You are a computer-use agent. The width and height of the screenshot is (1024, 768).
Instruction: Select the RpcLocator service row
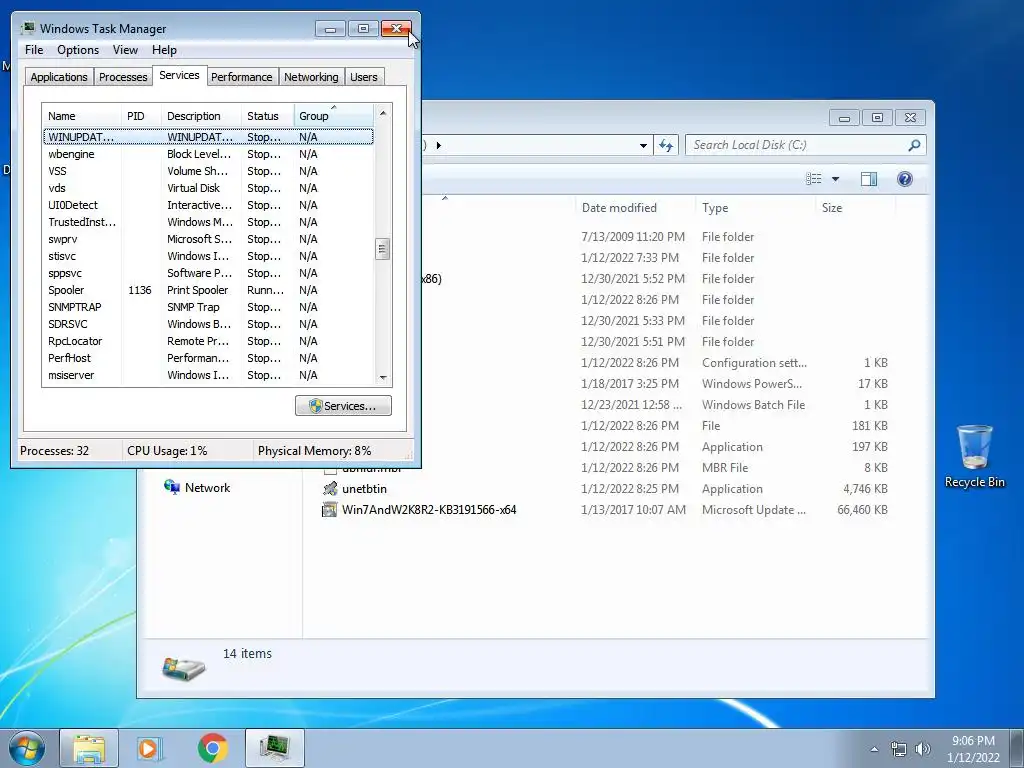click(208, 341)
